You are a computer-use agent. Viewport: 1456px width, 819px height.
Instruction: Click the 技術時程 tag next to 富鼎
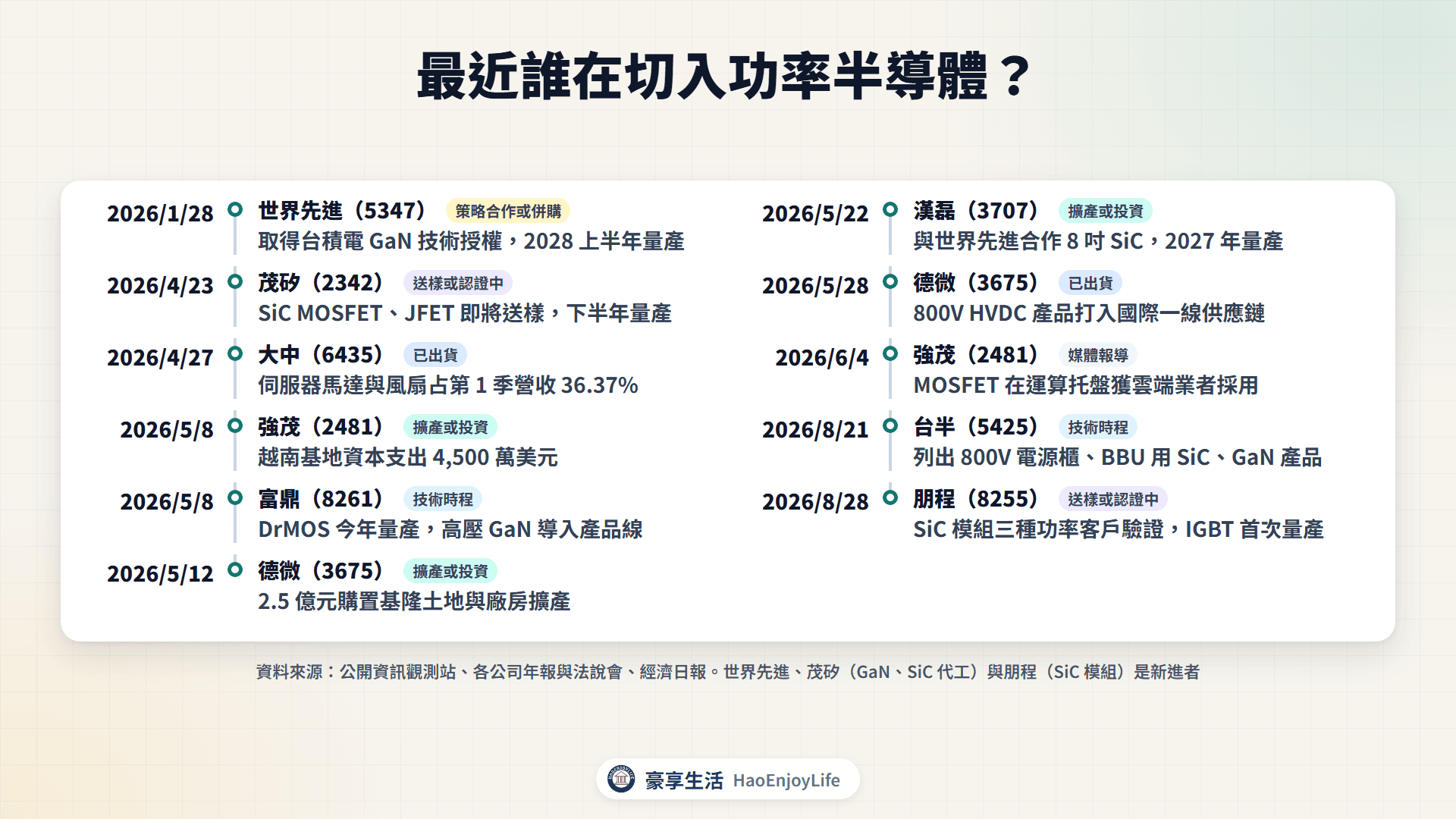pos(443,499)
